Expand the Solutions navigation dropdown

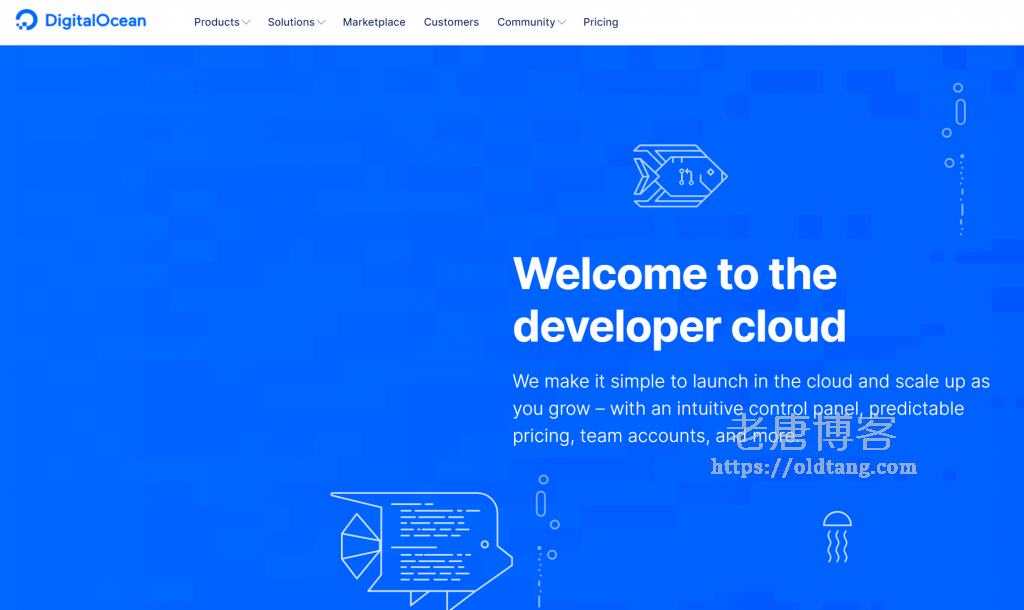[295, 21]
